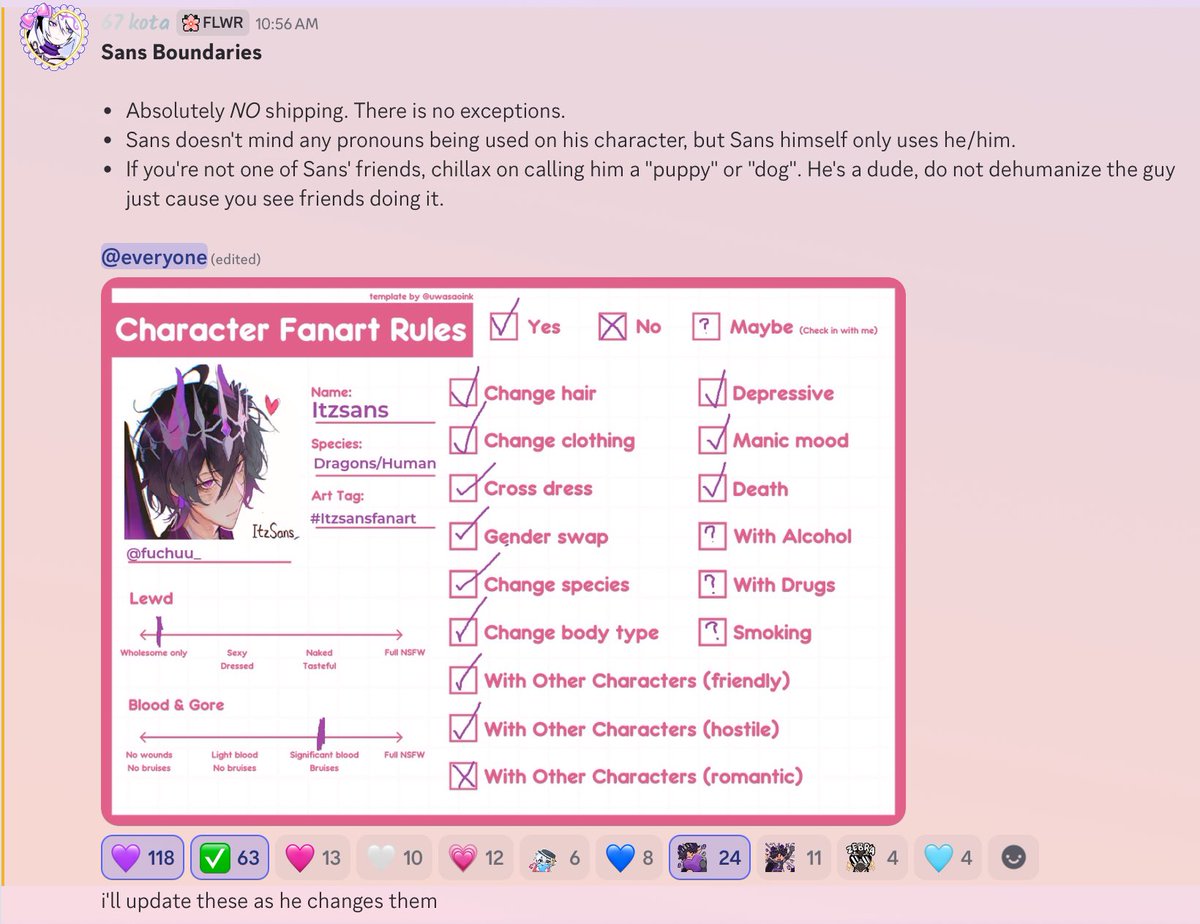Click the 10:56 AM message timestamp
The width and height of the screenshot is (1200, 924).
pos(289,22)
